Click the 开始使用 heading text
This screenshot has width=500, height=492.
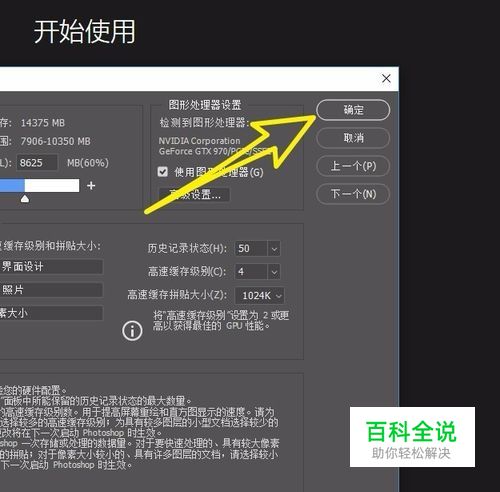pos(85,31)
